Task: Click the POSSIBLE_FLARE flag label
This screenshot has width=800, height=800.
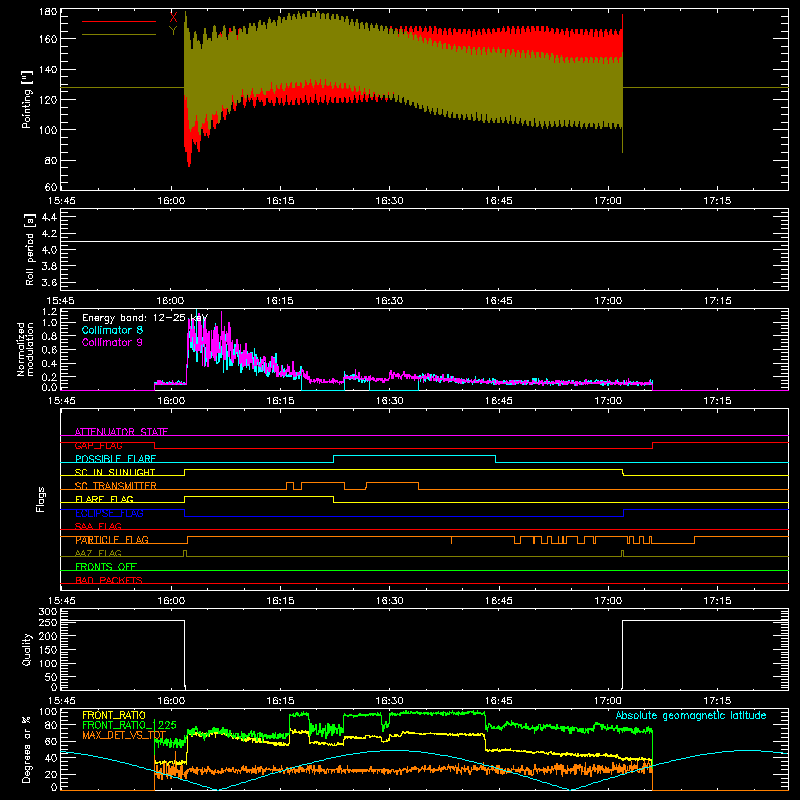Action: (x=115, y=459)
